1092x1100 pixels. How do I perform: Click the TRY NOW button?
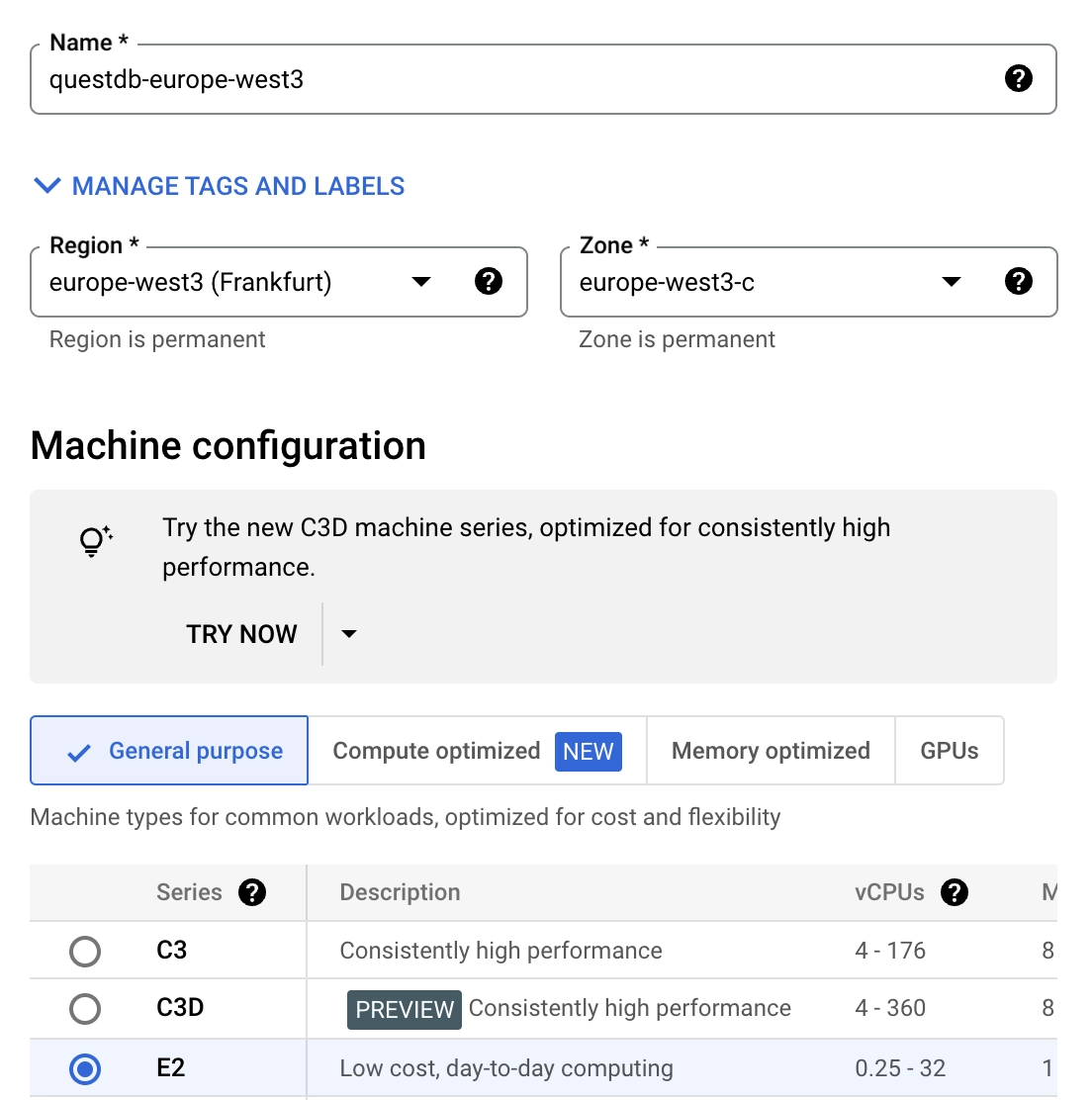click(x=241, y=633)
